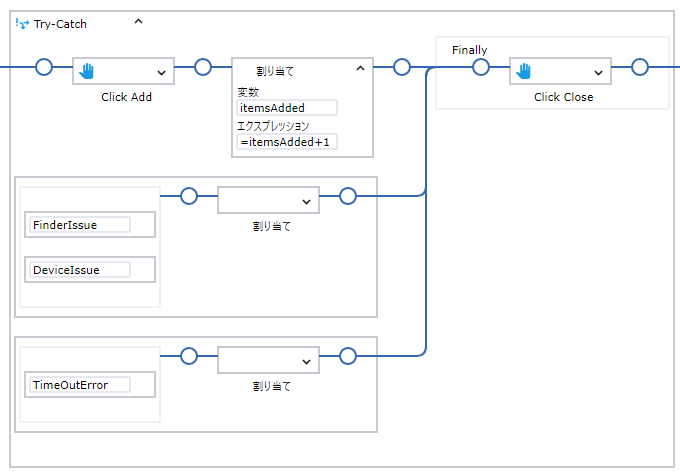Collapse the 割り当て assignment step chevron
680x472 pixels.
click(360, 69)
